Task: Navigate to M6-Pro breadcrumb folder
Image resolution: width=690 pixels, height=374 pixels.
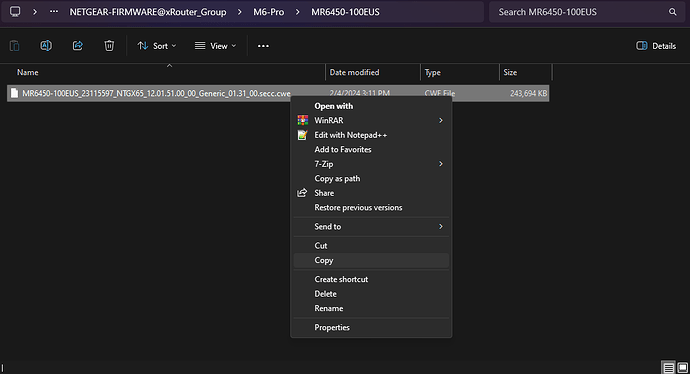Action: coord(269,12)
